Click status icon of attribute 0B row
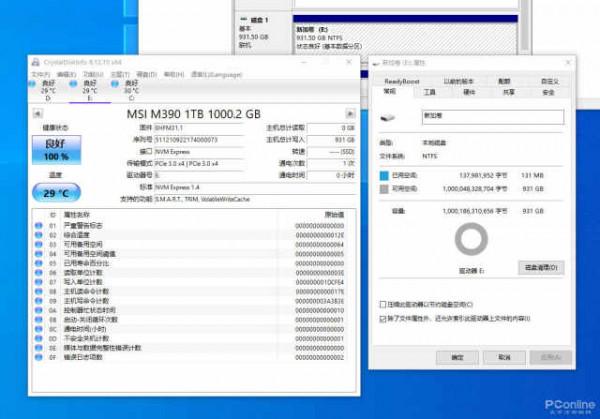This screenshot has height=419, width=600. click(x=38, y=319)
